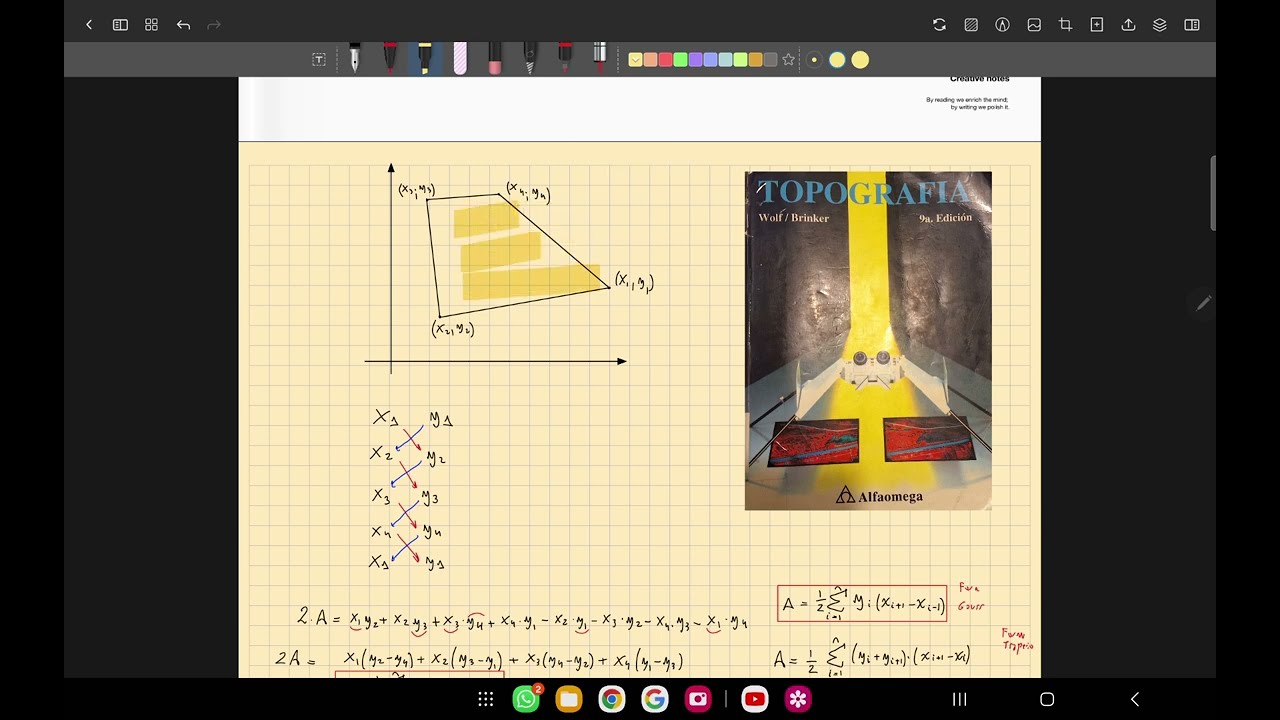Open the Google app in taskbar
Image resolution: width=1280 pixels, height=720 pixels.
tap(655, 699)
